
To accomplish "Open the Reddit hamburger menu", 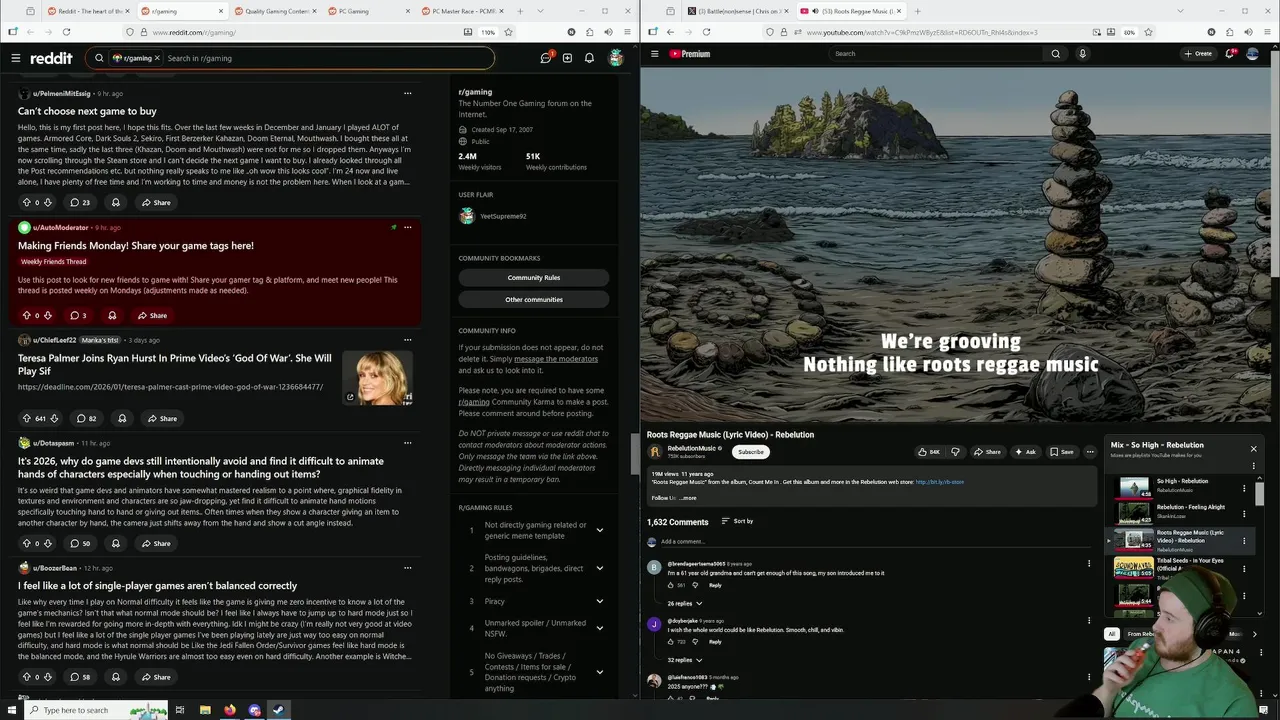I will coord(16,58).
